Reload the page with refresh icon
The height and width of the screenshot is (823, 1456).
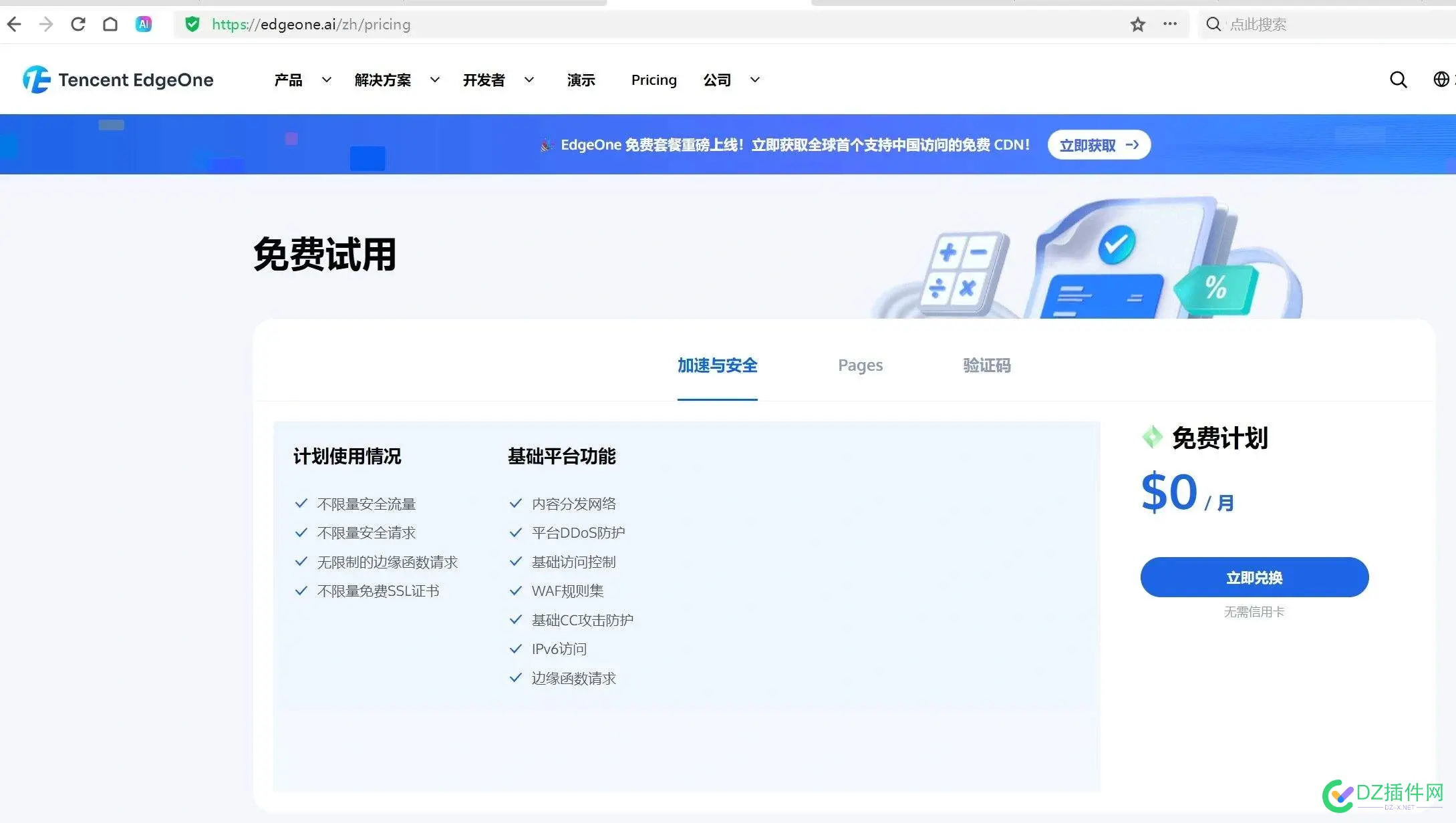click(x=78, y=25)
